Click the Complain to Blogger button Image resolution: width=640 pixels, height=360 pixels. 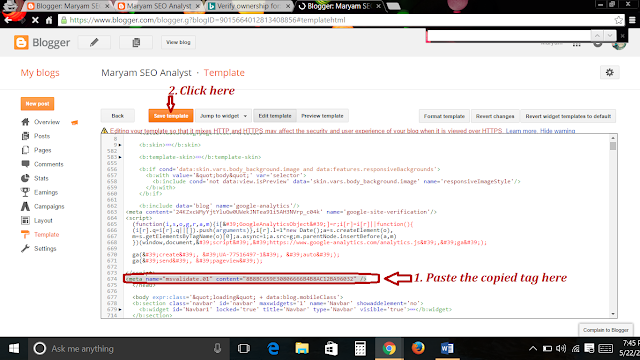point(605,330)
